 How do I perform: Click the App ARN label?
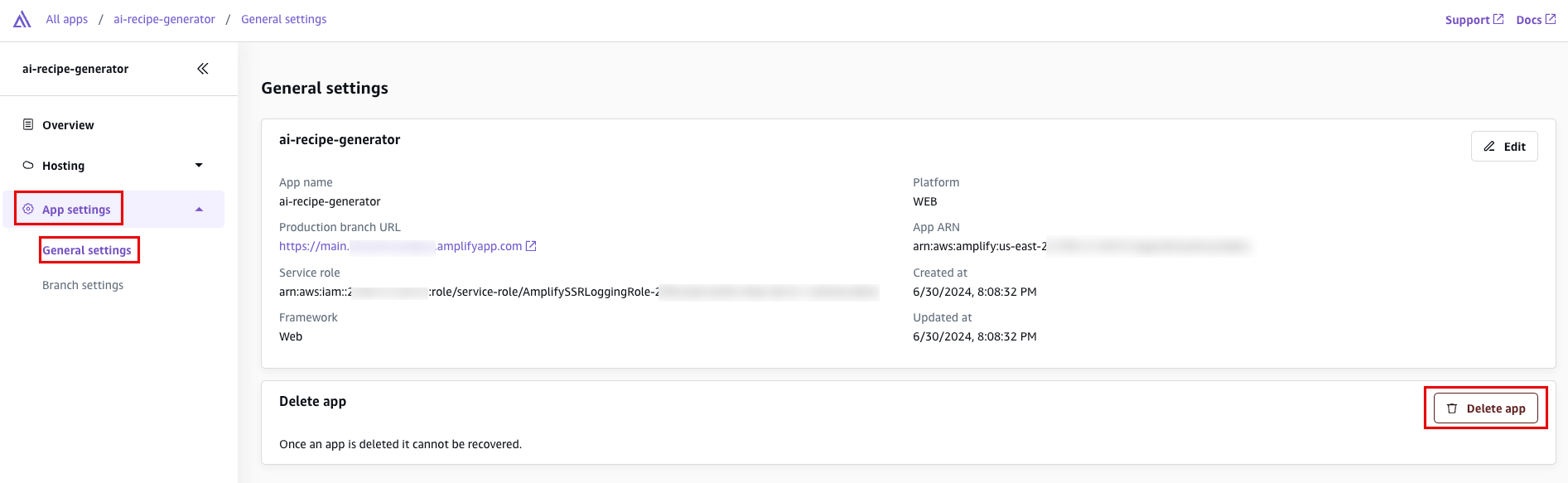936,227
